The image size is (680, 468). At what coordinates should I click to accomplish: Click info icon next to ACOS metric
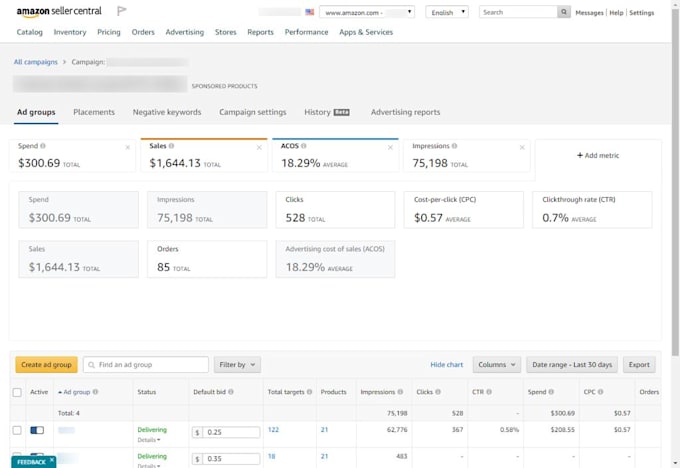coord(304,146)
